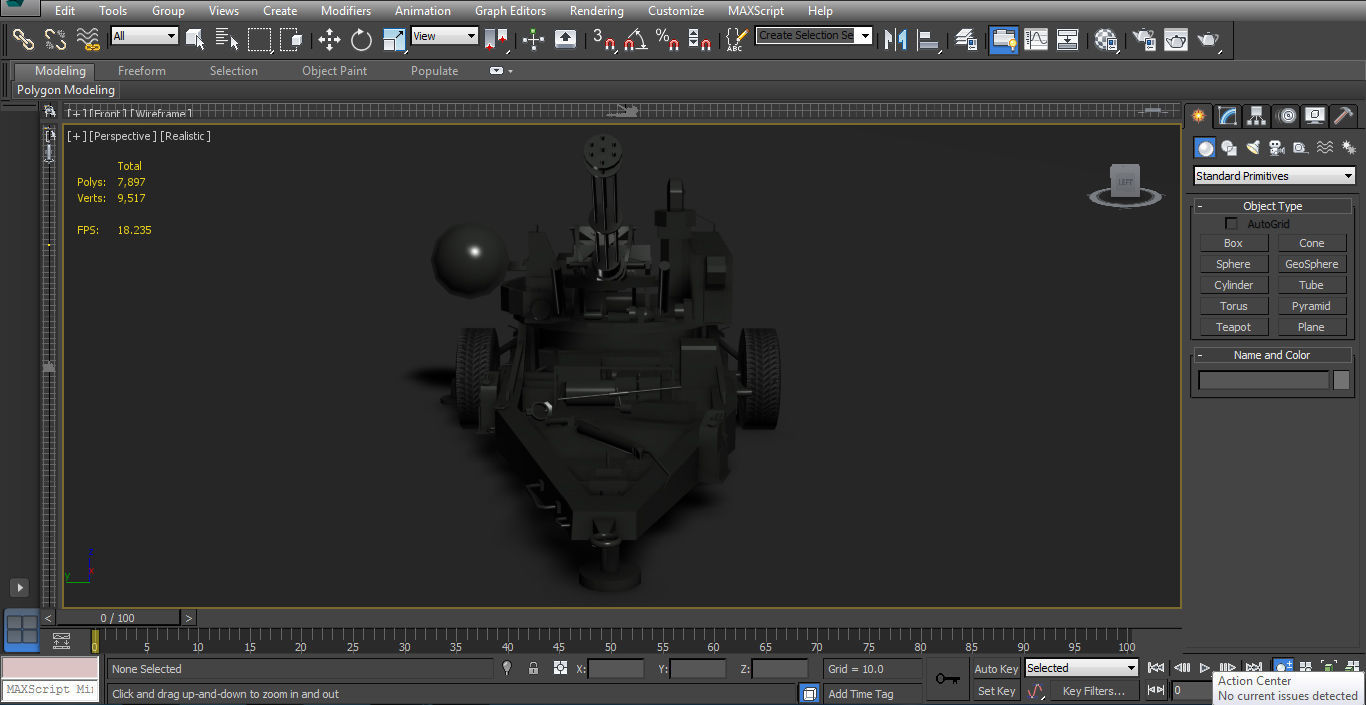The image size is (1366, 705).
Task: Choose the Rectangular Selection Region tool
Action: [260, 40]
